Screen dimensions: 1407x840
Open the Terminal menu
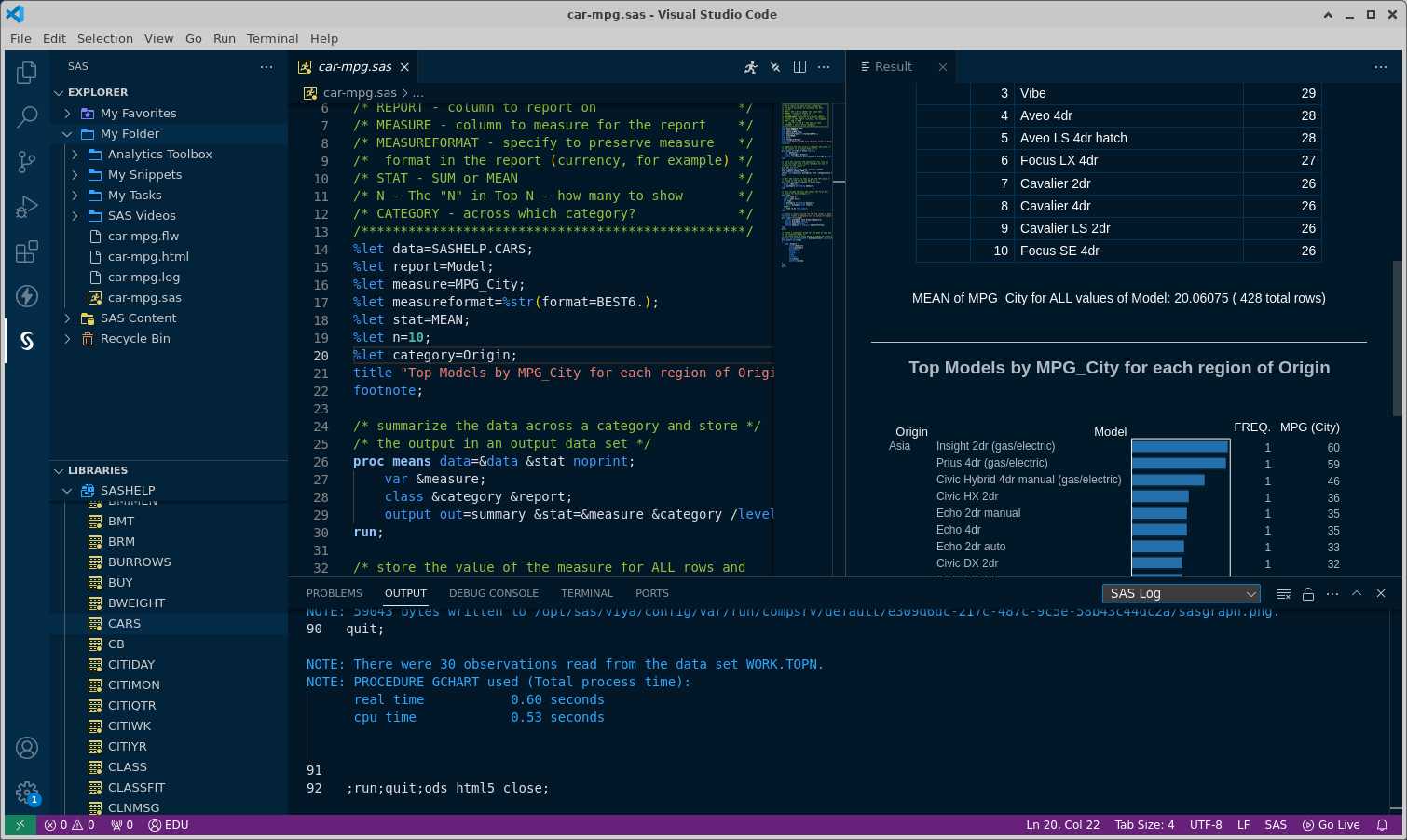(x=272, y=38)
